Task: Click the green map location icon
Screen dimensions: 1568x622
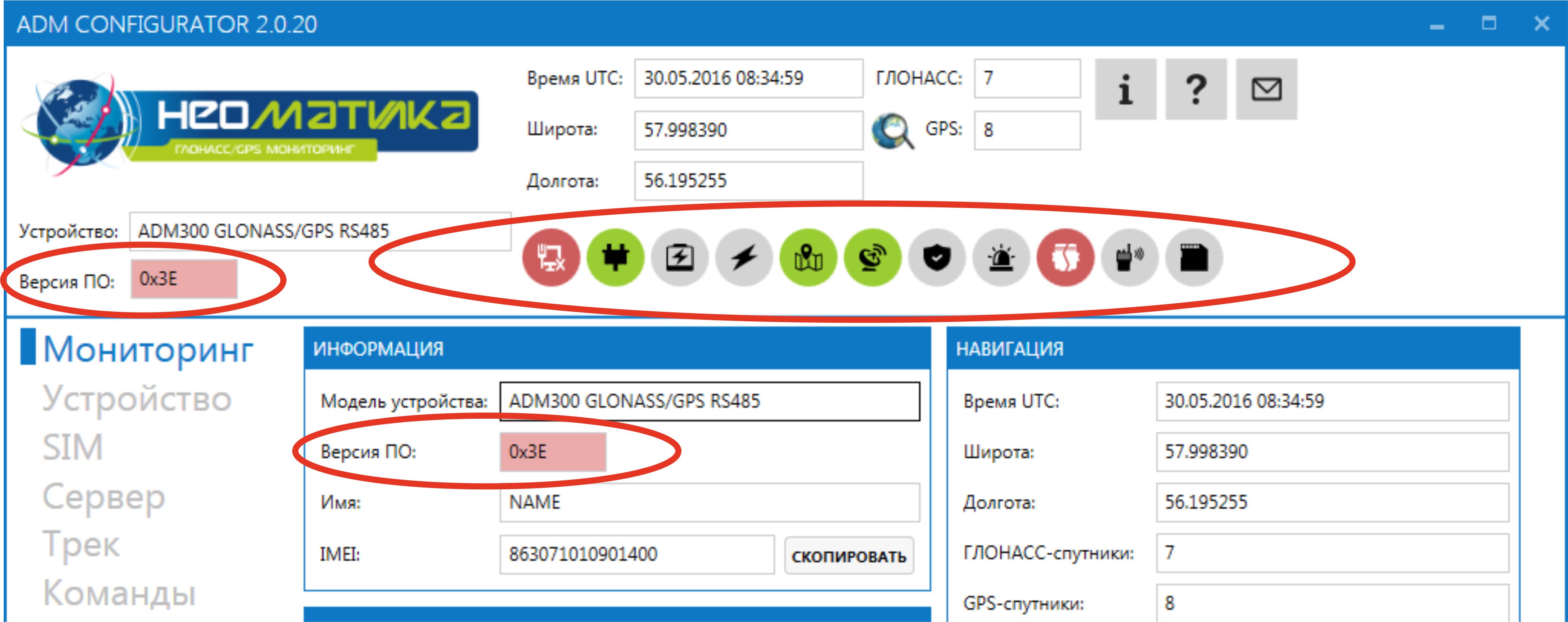Action: (808, 258)
